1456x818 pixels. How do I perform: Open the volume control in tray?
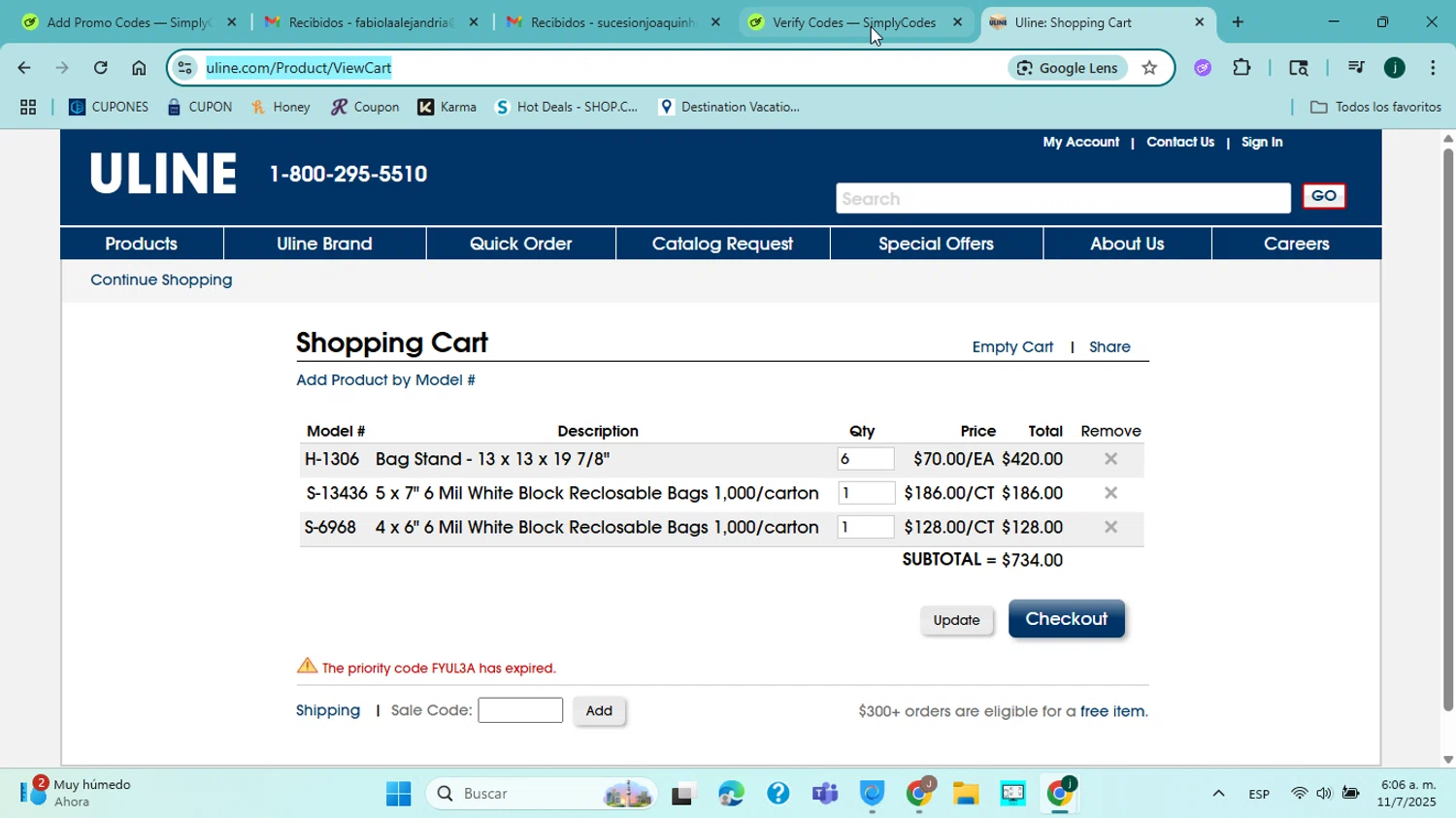(x=1324, y=794)
